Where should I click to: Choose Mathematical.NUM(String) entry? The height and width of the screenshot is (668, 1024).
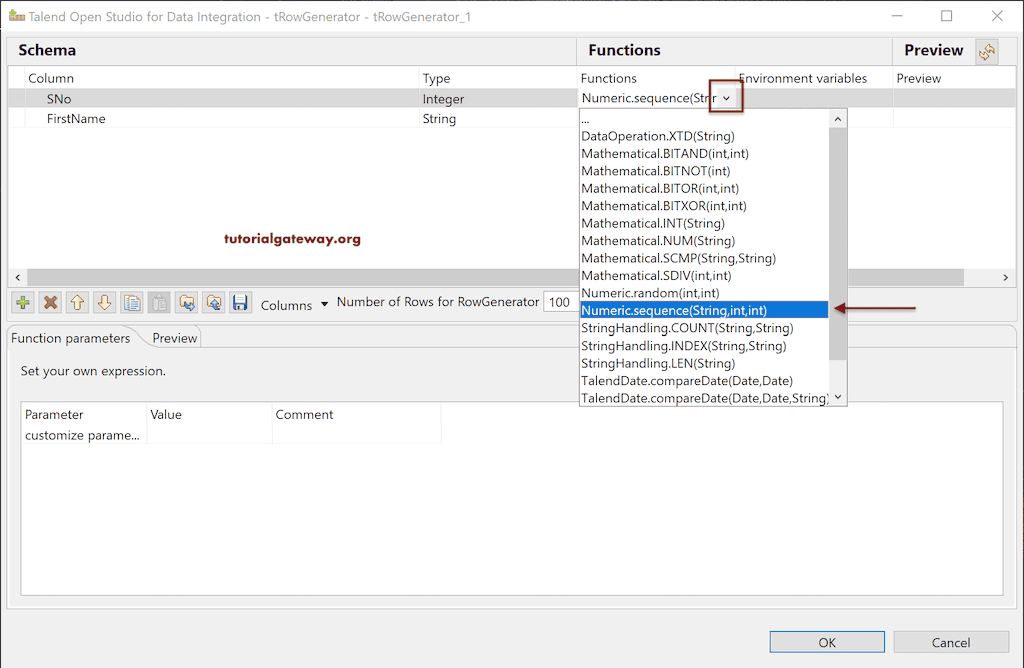click(704, 241)
